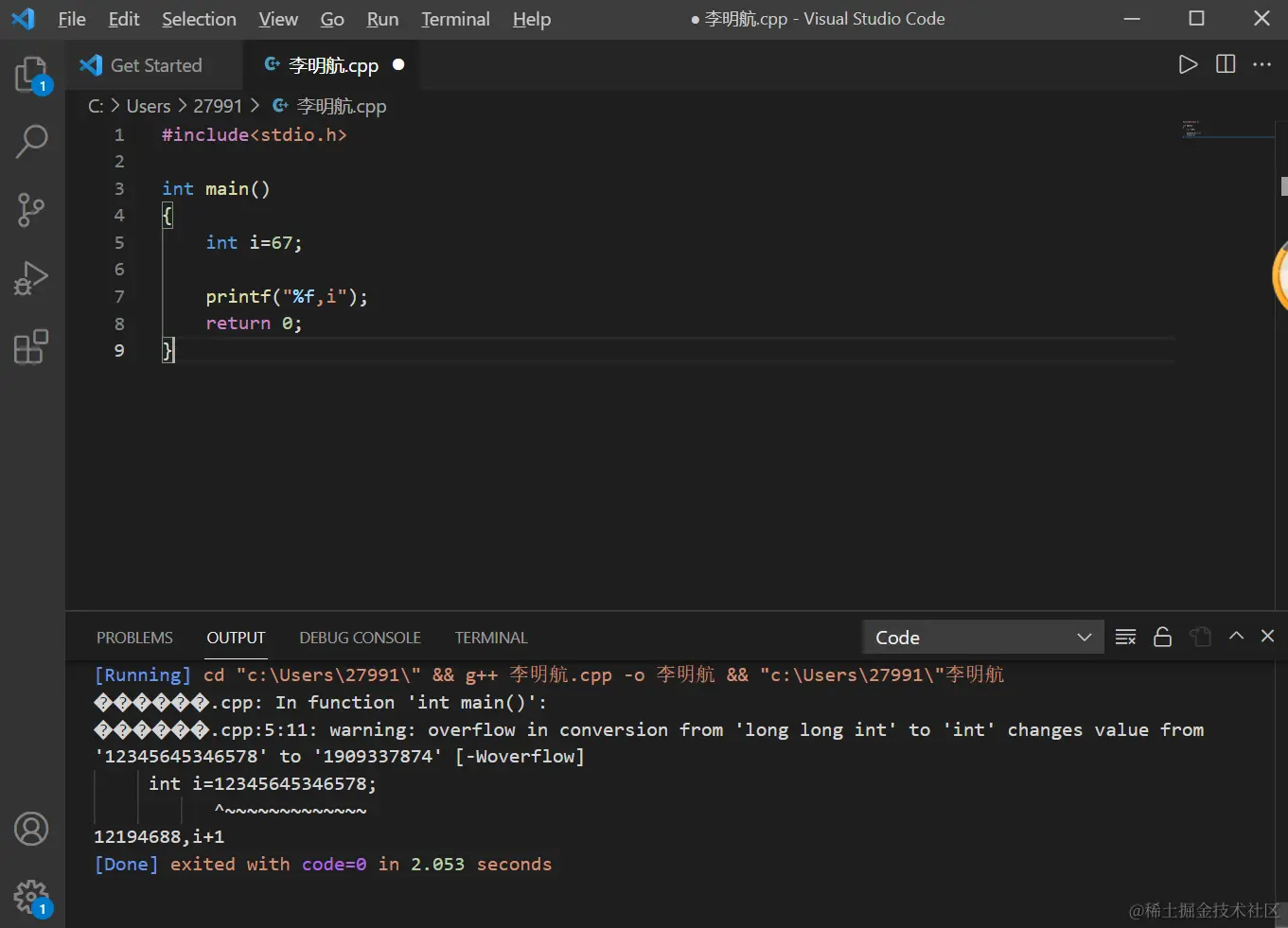Open the Explorer view in activity bar
The width and height of the screenshot is (1288, 928).
pyautogui.click(x=31, y=74)
